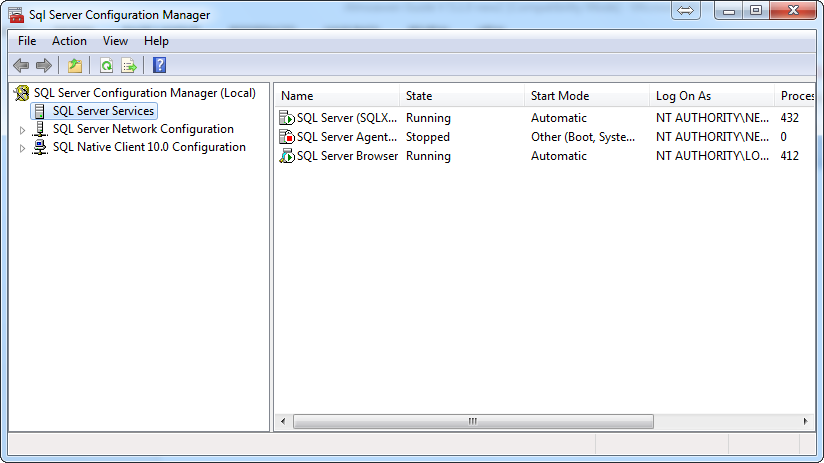Click the stopped SQL Server Agent service icon
Image resolution: width=824 pixels, height=463 pixels.
pos(286,137)
